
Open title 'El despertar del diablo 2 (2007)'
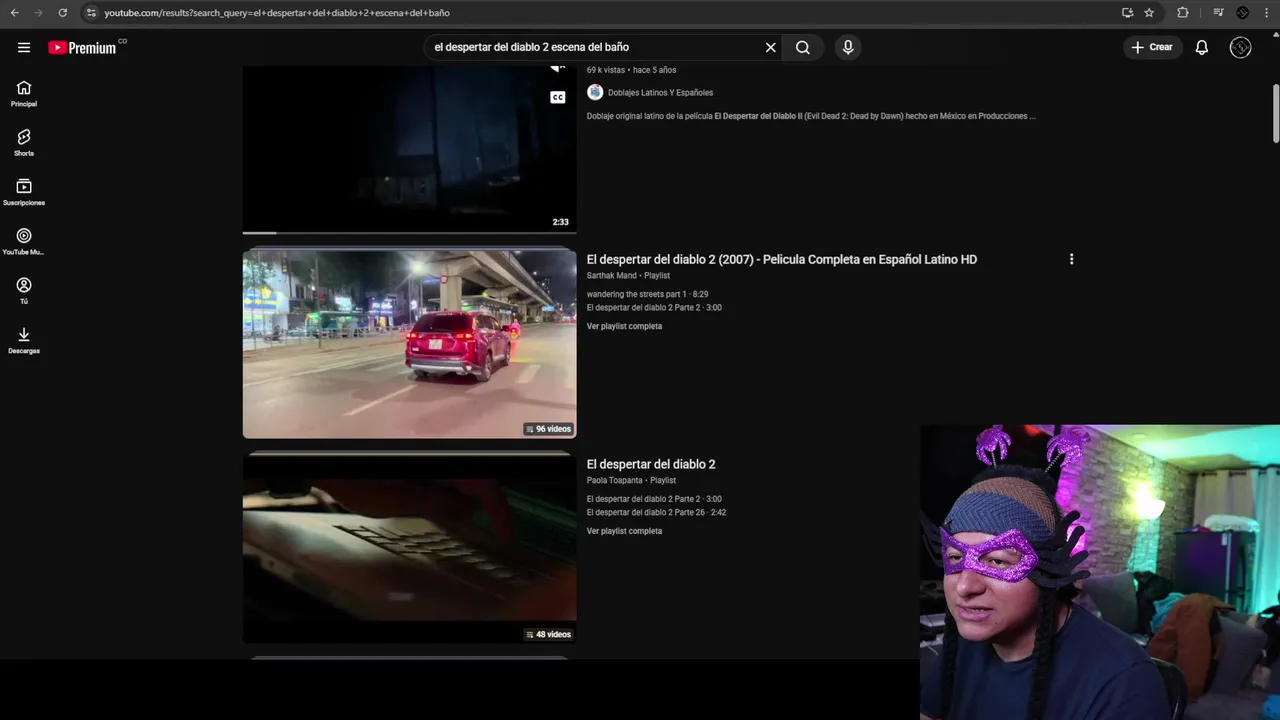pos(781,259)
